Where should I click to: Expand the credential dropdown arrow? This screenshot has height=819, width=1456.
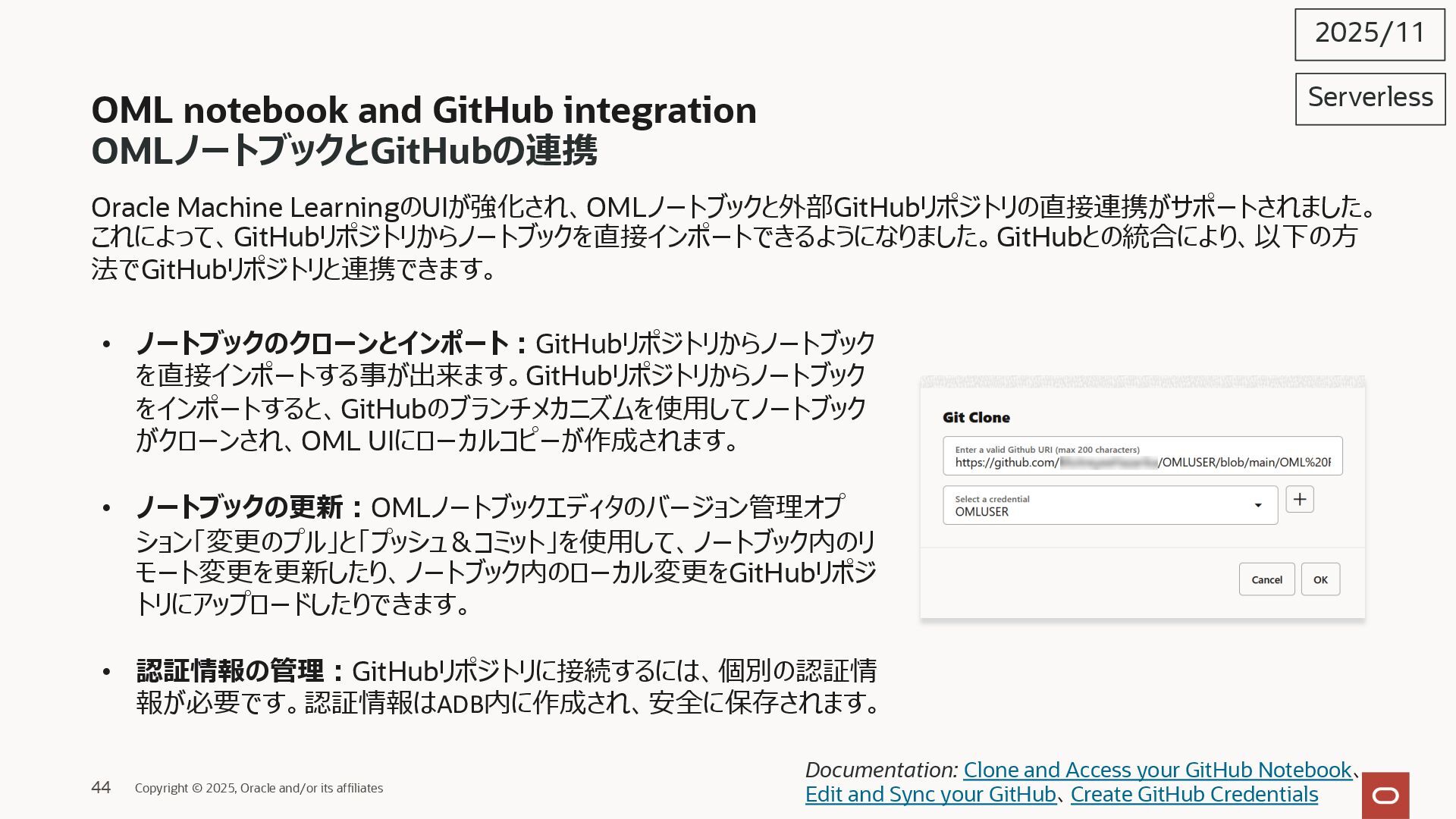coord(1258,505)
